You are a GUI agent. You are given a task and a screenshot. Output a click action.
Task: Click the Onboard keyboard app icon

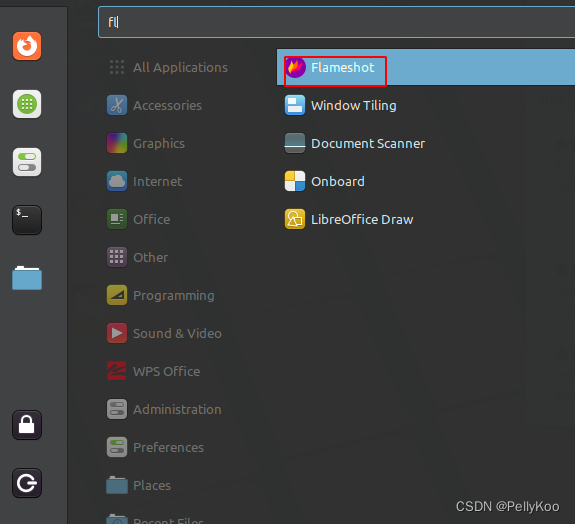coord(295,181)
